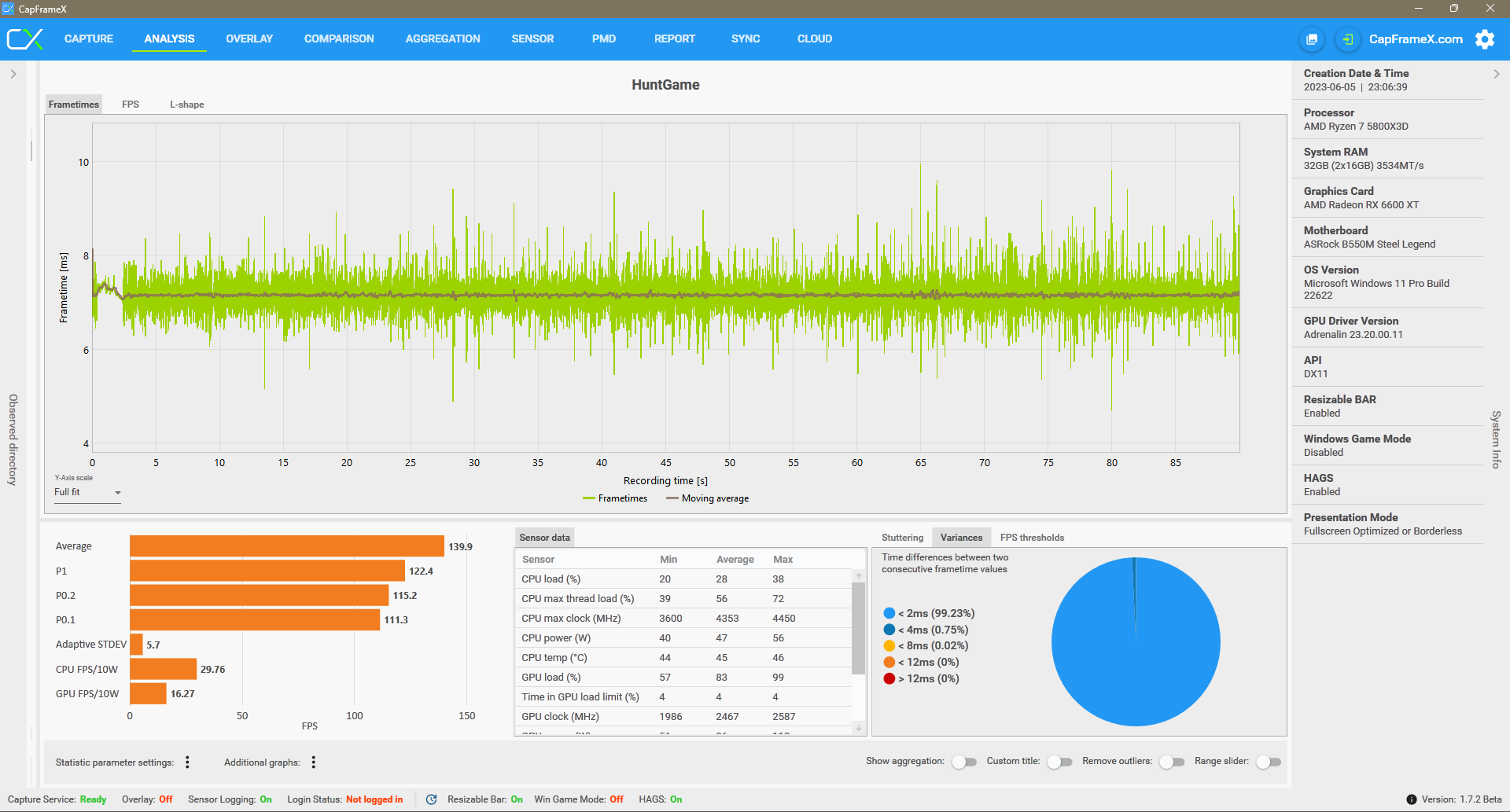Expand the Observed directory panel chevron

13,74
